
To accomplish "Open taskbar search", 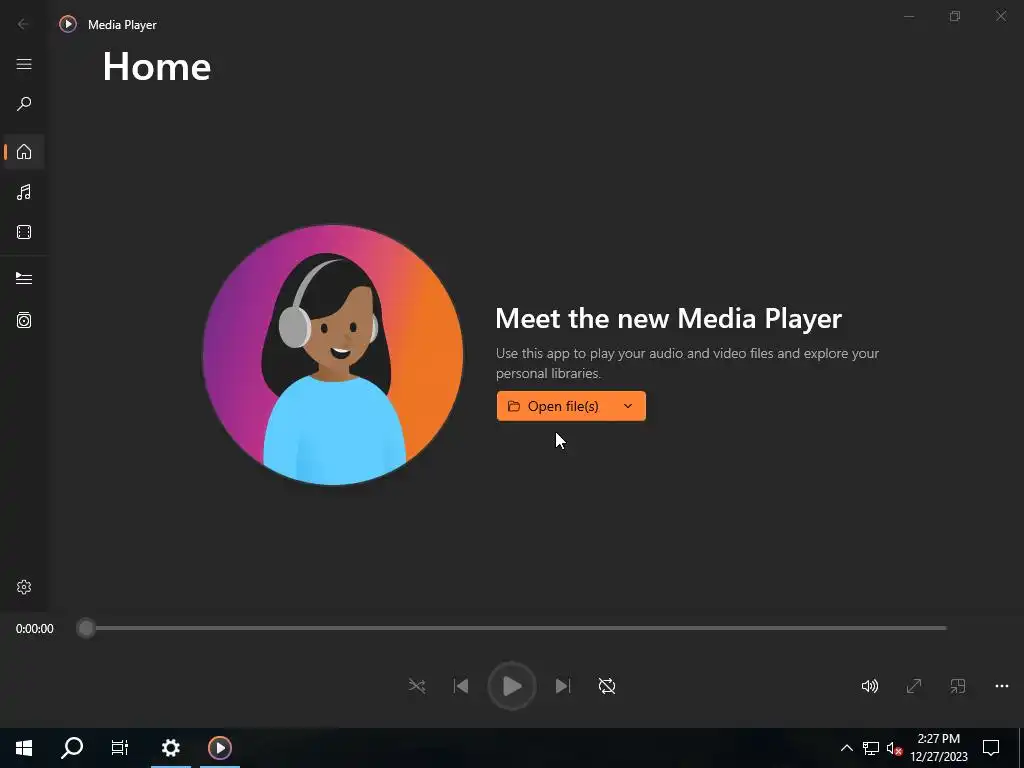I will point(72,748).
